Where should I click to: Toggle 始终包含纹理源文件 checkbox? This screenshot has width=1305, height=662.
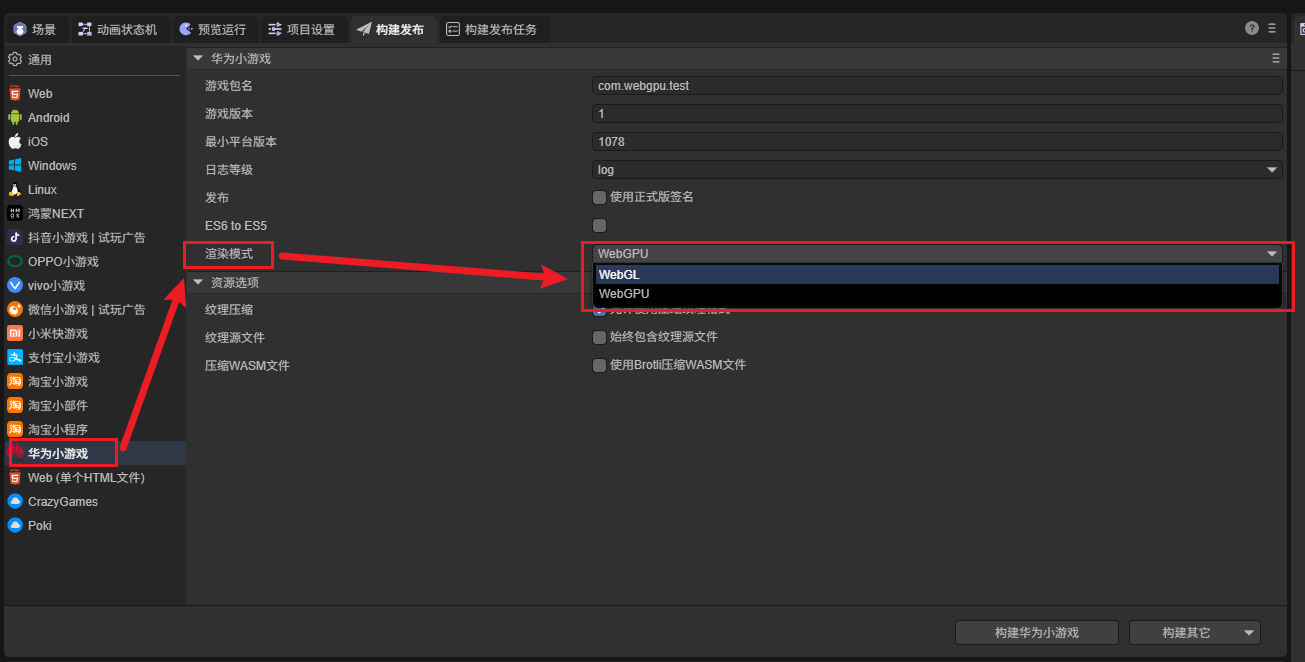pyautogui.click(x=600, y=337)
